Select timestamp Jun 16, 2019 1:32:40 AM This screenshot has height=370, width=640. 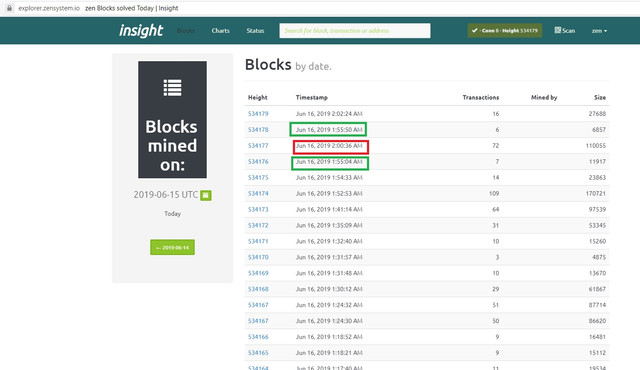[x=329, y=241]
